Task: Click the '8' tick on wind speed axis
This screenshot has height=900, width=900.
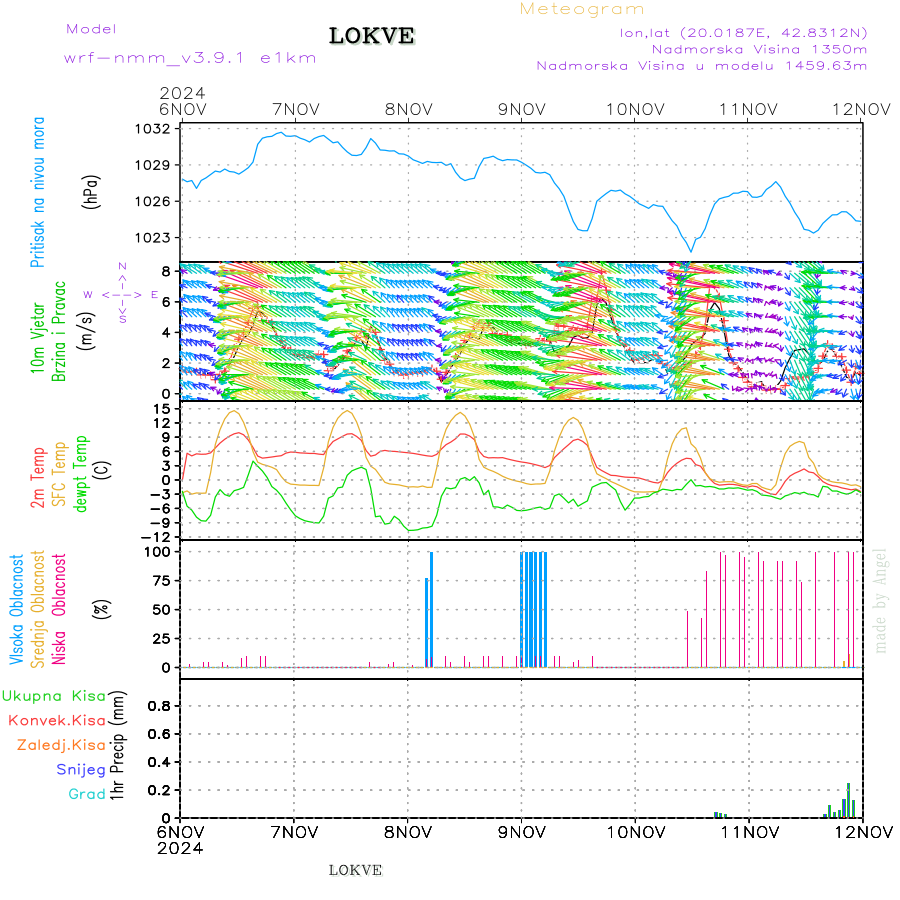Action: tap(166, 271)
